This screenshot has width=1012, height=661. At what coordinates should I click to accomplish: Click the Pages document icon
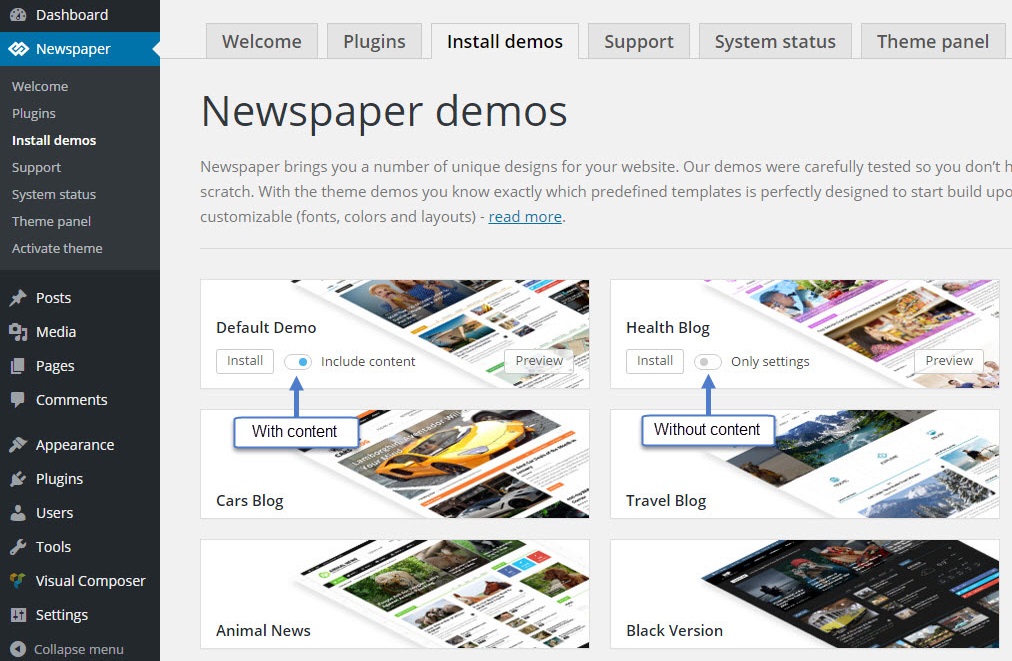[18, 366]
